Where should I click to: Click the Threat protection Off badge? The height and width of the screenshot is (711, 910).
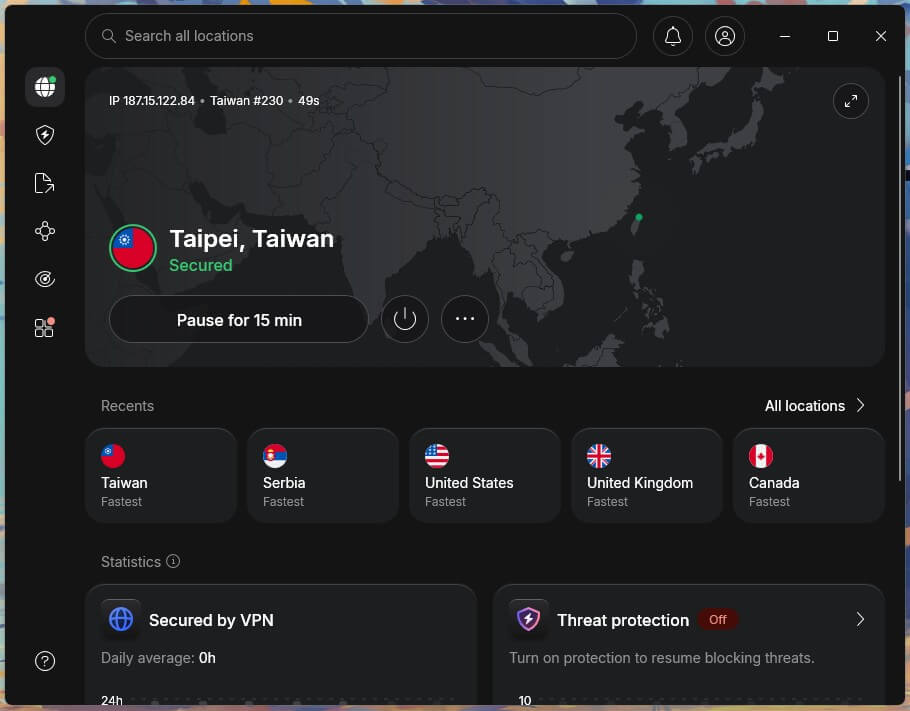[x=718, y=620]
